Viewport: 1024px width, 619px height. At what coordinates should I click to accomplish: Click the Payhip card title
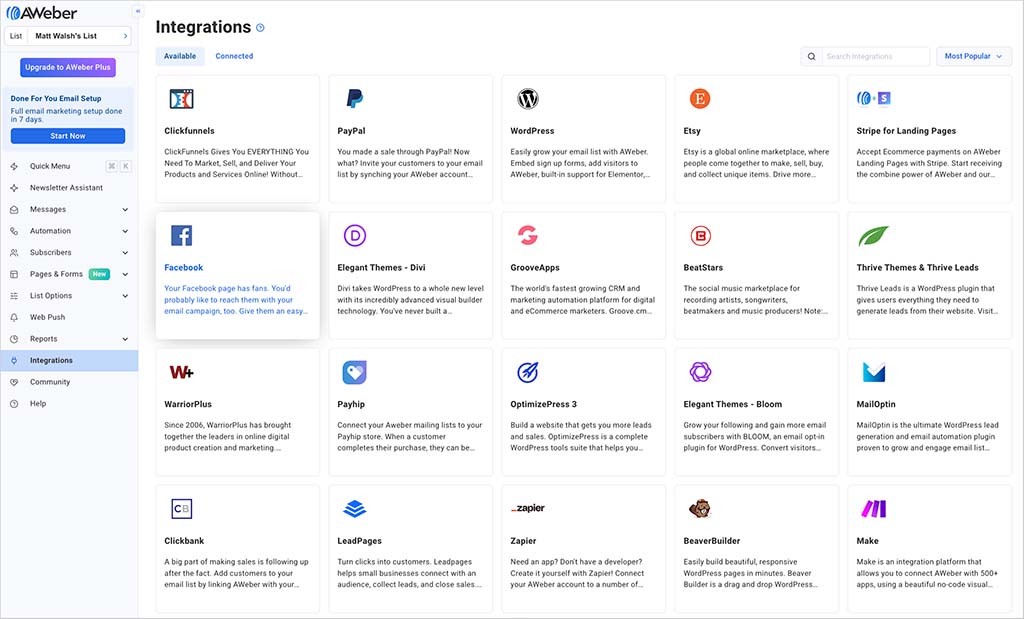(x=351, y=405)
